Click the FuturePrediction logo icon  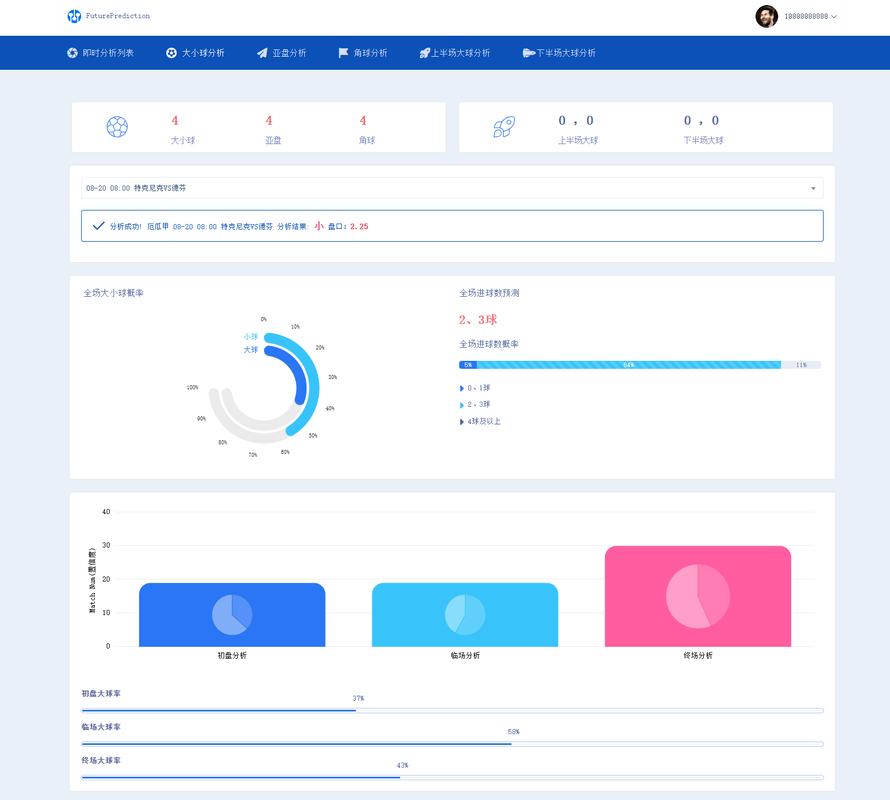74,16
